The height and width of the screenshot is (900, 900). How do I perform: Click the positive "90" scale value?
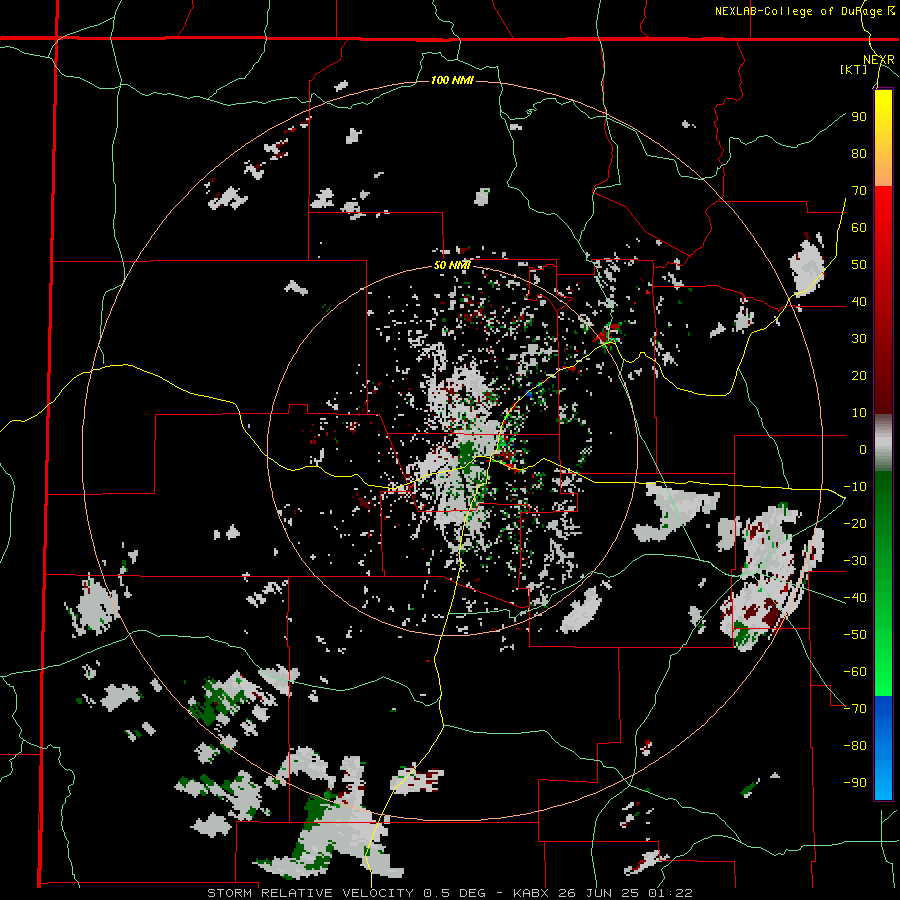click(859, 117)
